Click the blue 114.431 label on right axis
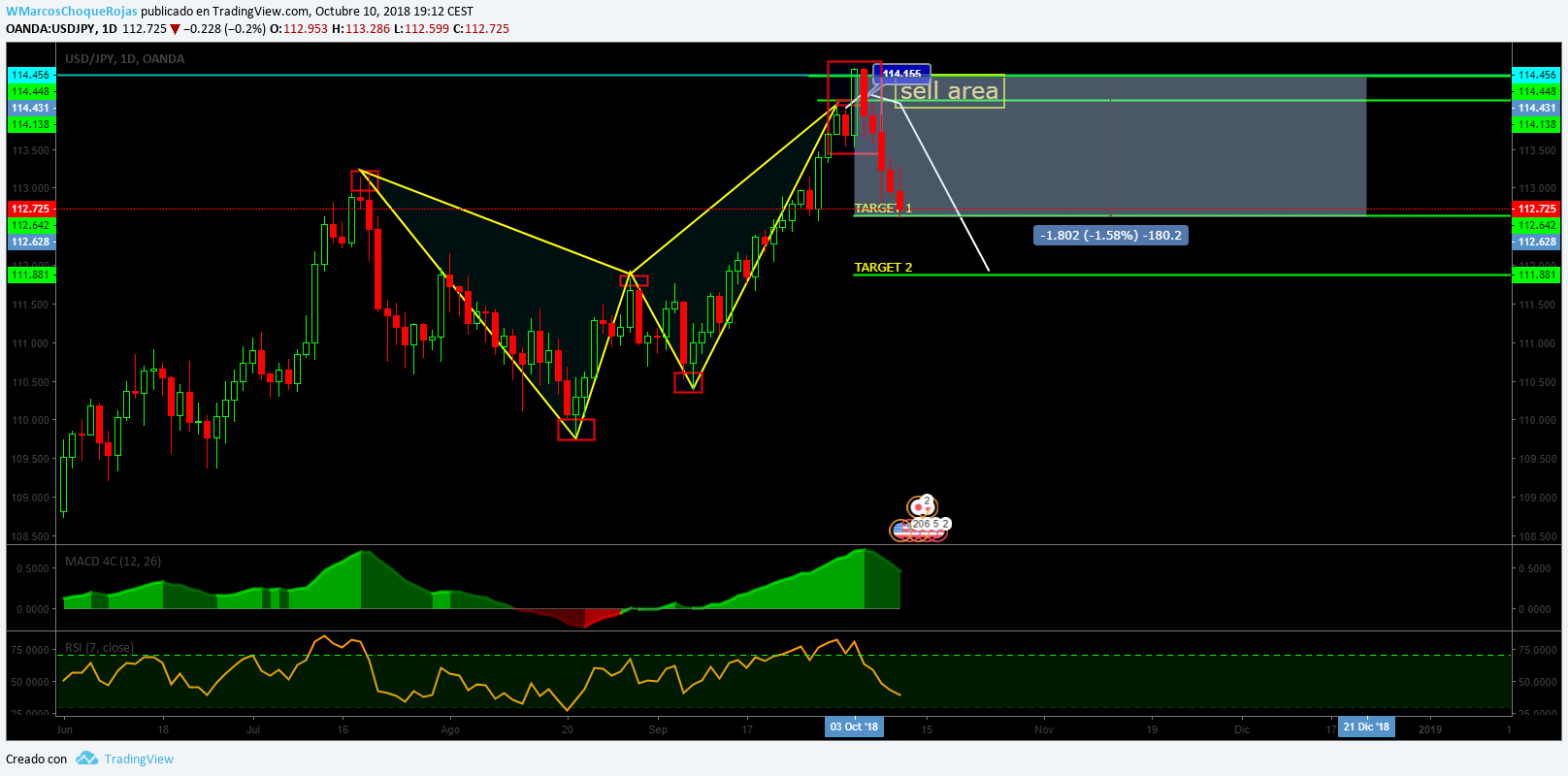The height and width of the screenshot is (776, 1568). (x=1537, y=108)
